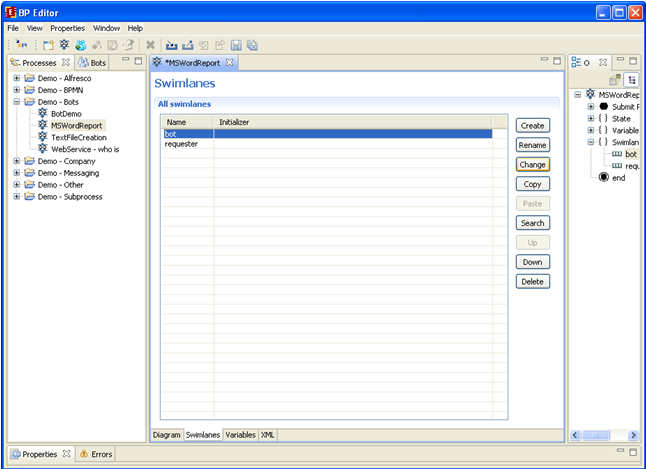This screenshot has height=469, width=646.
Task: Collapse the Demo - Bots folder
Action: 16,101
